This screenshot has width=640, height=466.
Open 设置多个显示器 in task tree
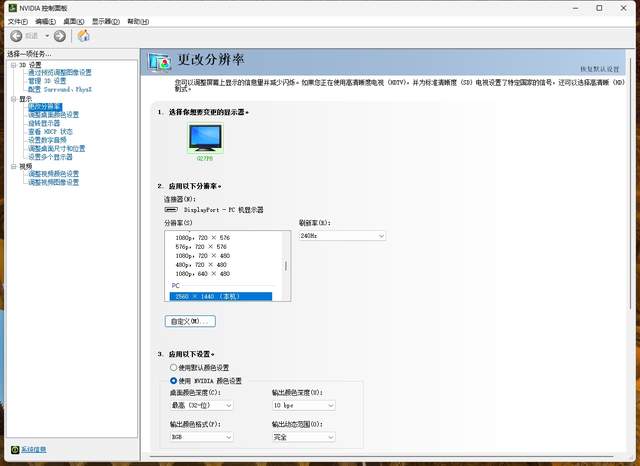(x=50, y=157)
